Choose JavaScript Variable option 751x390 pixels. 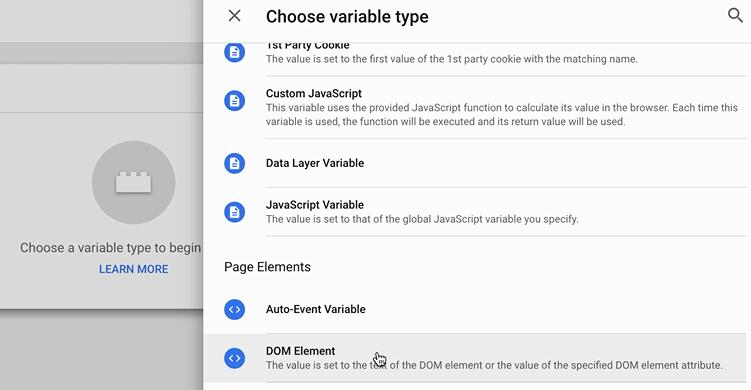tap(475, 212)
